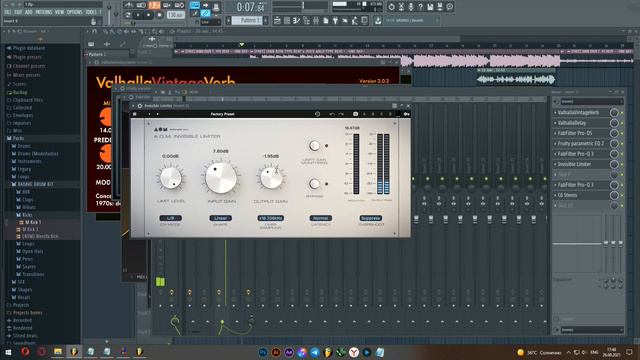
Task: Open the FILE menu
Action: point(7,12)
